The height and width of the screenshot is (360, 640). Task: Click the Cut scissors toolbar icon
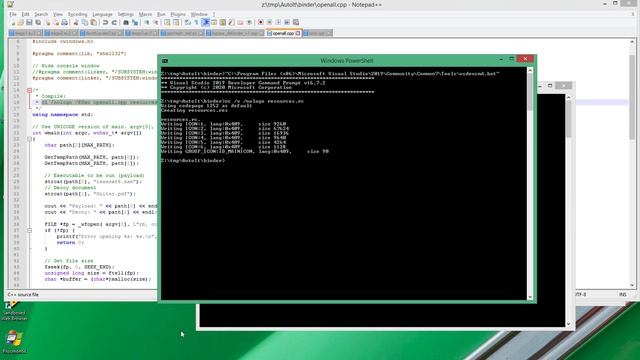76,22
